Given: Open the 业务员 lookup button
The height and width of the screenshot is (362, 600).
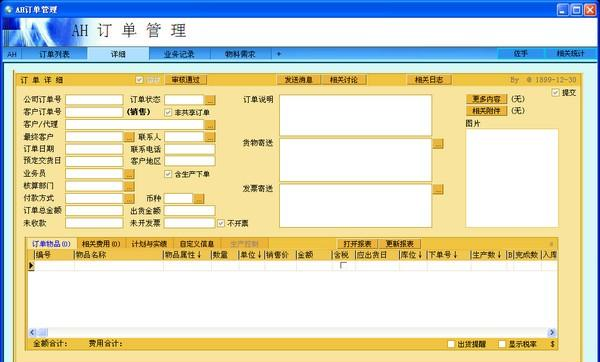Looking at the screenshot, I should 129,174.
